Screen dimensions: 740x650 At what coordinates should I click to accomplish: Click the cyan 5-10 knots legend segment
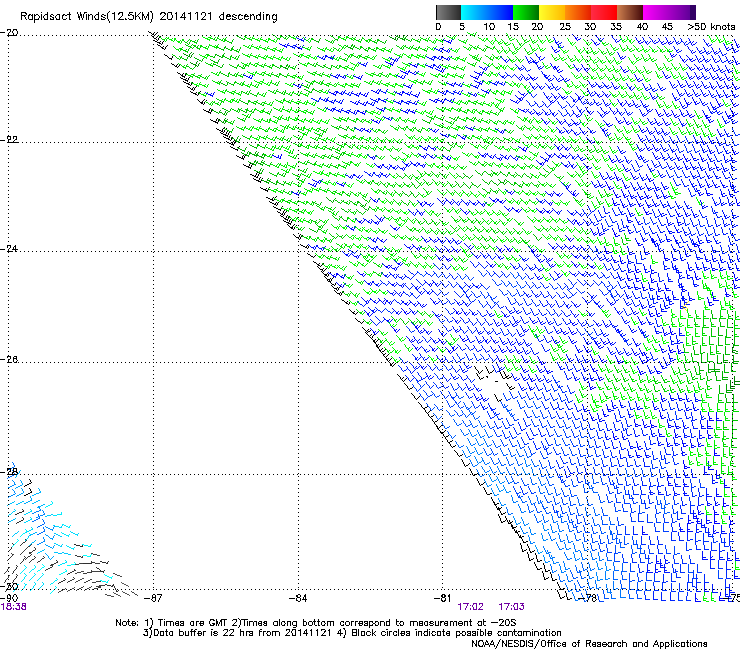[x=474, y=12]
